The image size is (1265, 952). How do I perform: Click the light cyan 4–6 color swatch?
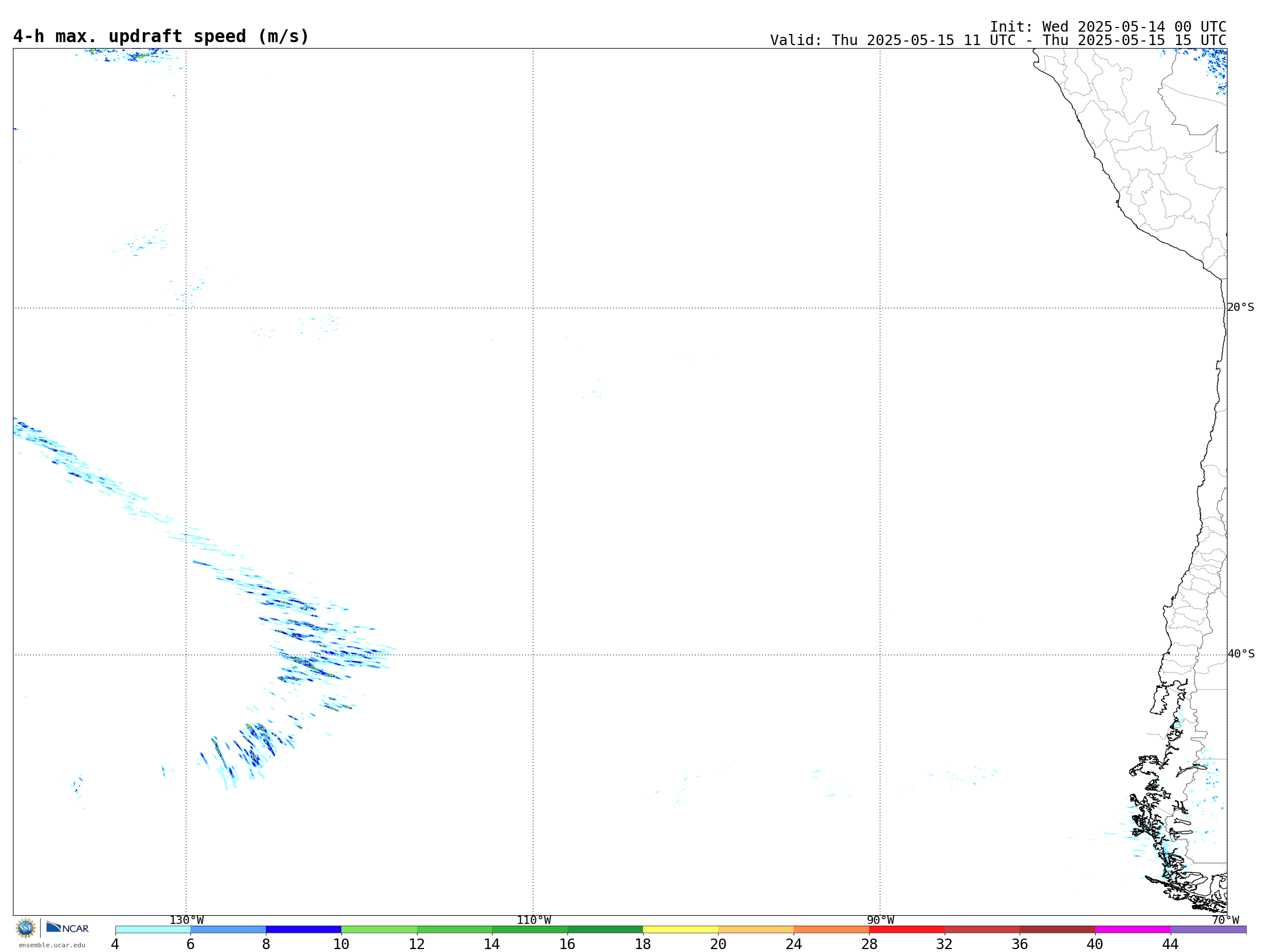pyautogui.click(x=153, y=930)
